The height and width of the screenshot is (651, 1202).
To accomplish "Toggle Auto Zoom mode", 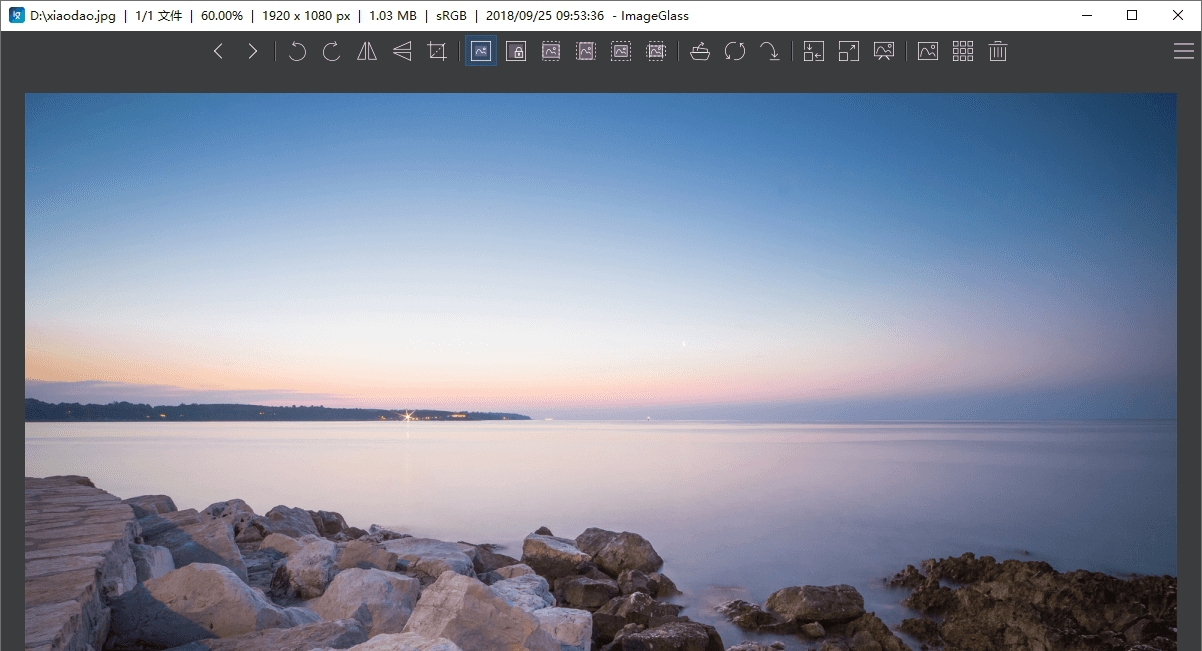I will pyautogui.click(x=480, y=51).
